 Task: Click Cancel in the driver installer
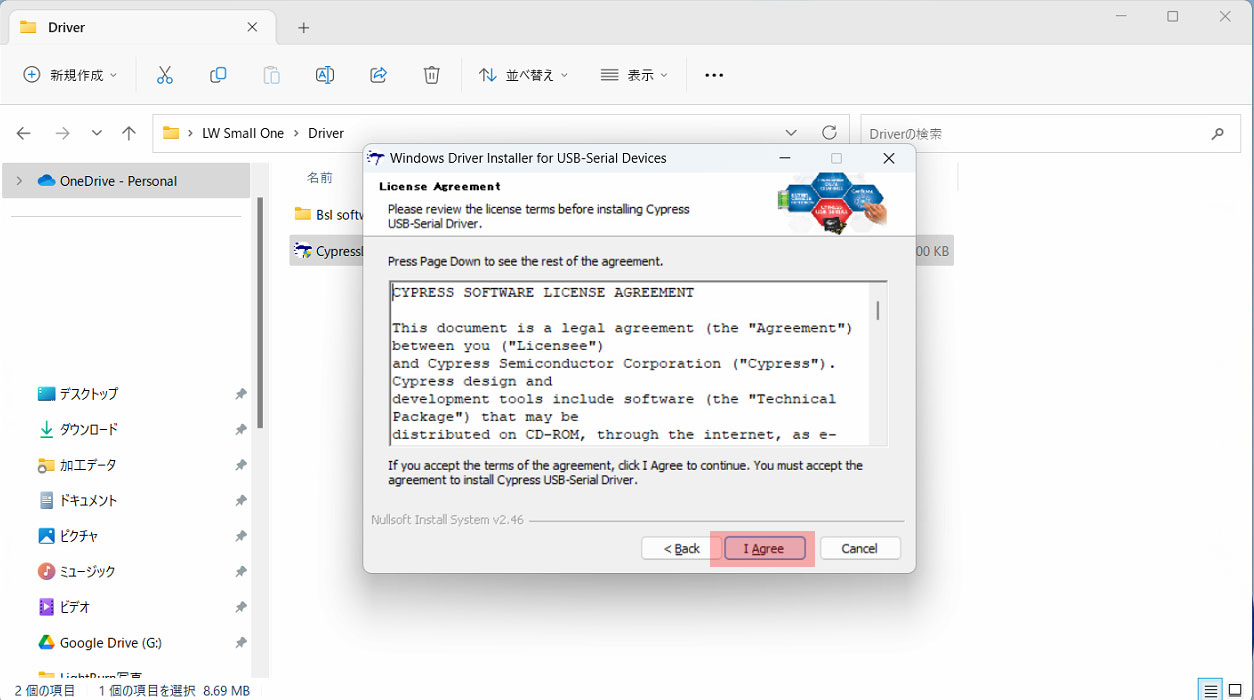[860, 548]
